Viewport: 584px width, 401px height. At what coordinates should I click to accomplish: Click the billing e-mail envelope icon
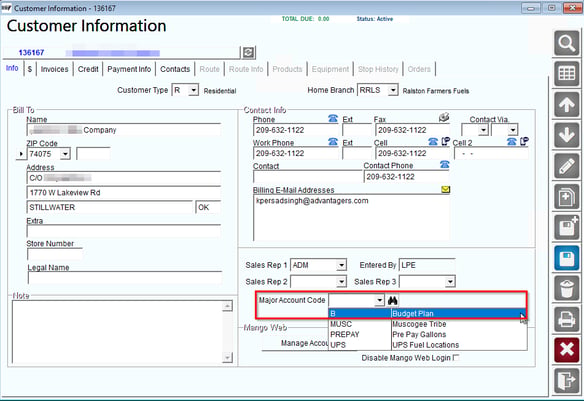pos(445,190)
